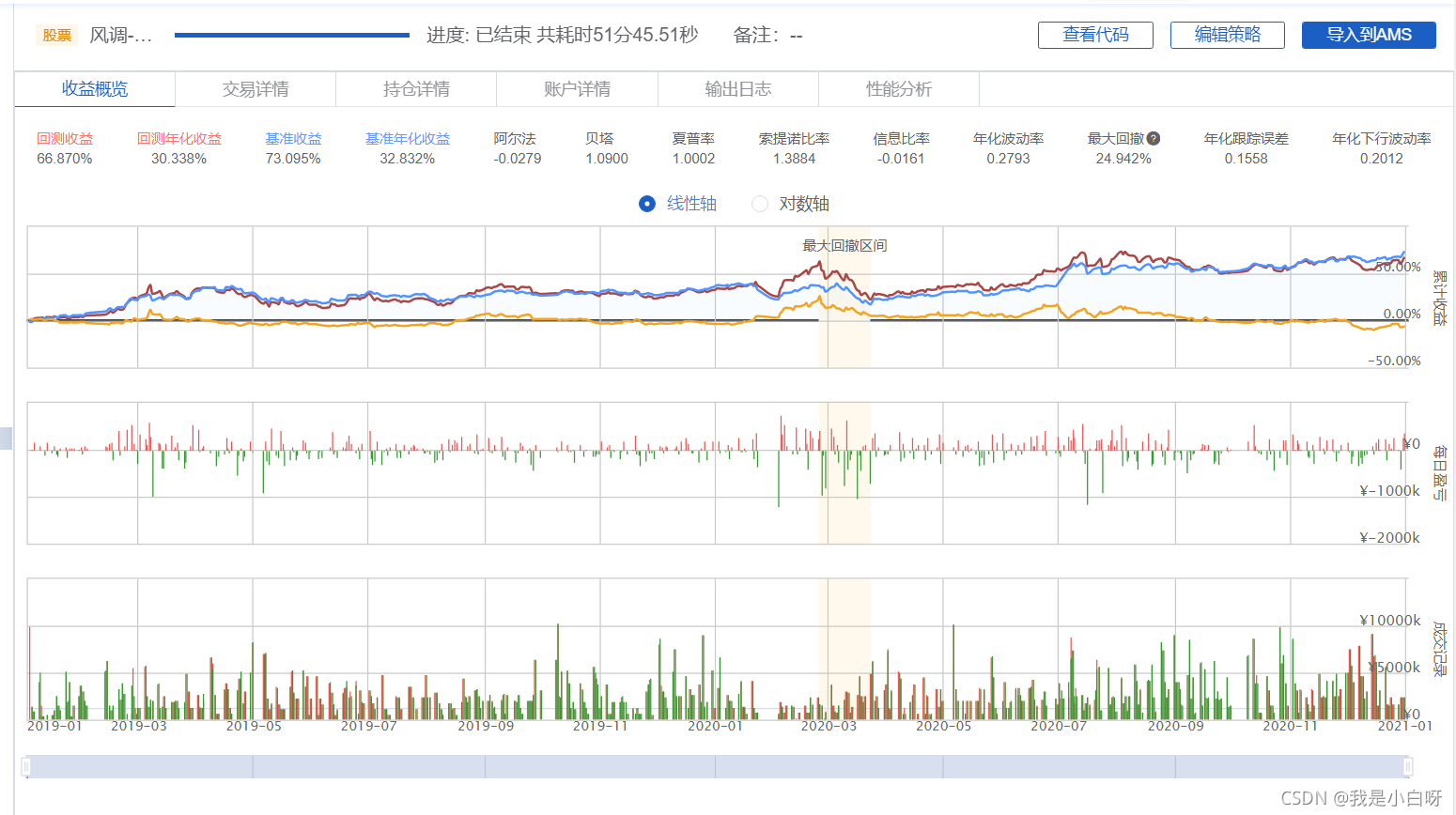Click the timeline range selector bar
1456x815 pixels.
[718, 766]
